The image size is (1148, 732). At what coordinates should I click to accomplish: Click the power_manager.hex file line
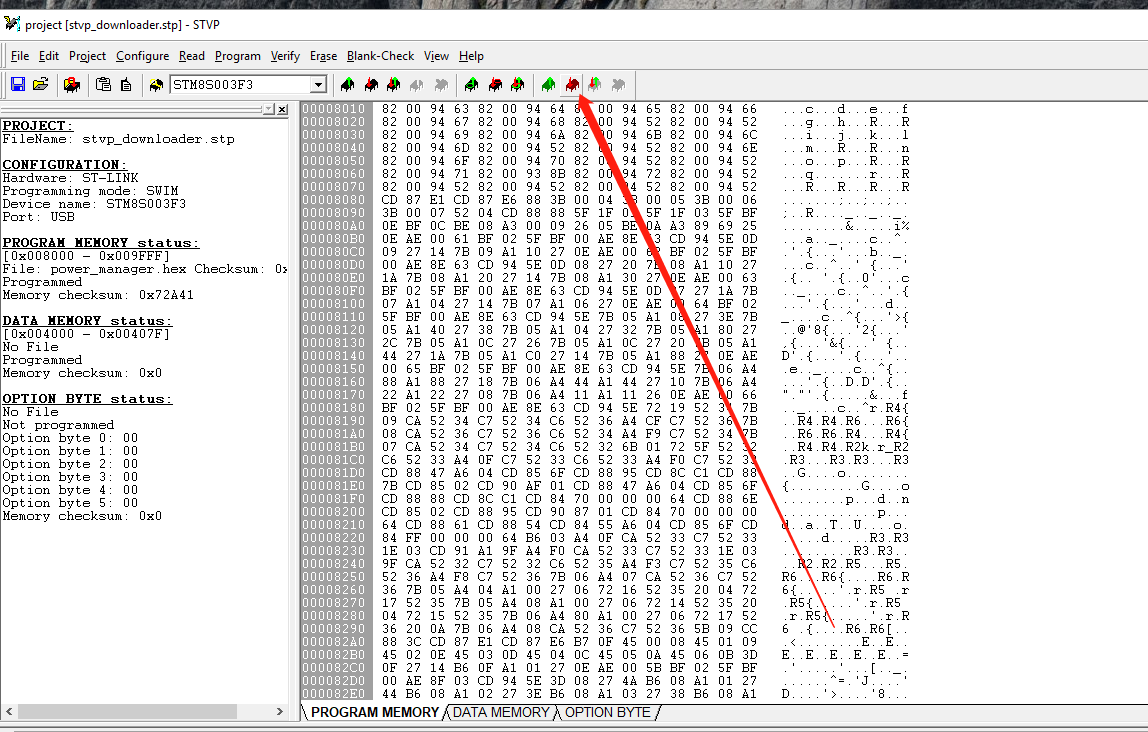click(145, 269)
